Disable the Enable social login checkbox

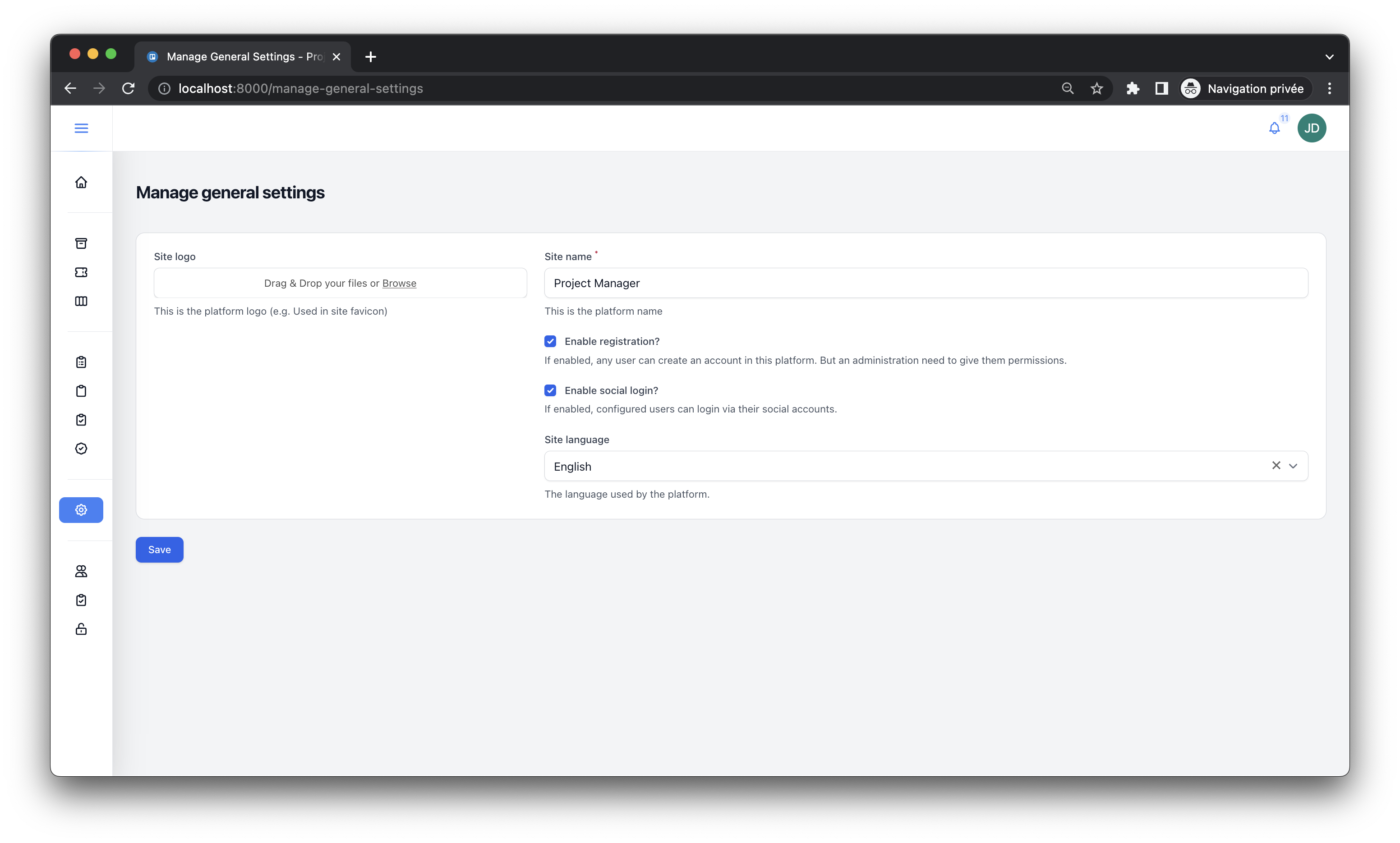550,390
